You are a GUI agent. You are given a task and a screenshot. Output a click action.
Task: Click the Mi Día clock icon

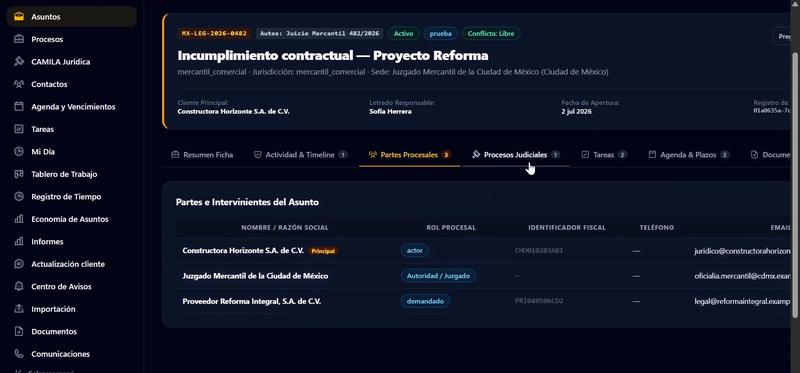(19, 151)
